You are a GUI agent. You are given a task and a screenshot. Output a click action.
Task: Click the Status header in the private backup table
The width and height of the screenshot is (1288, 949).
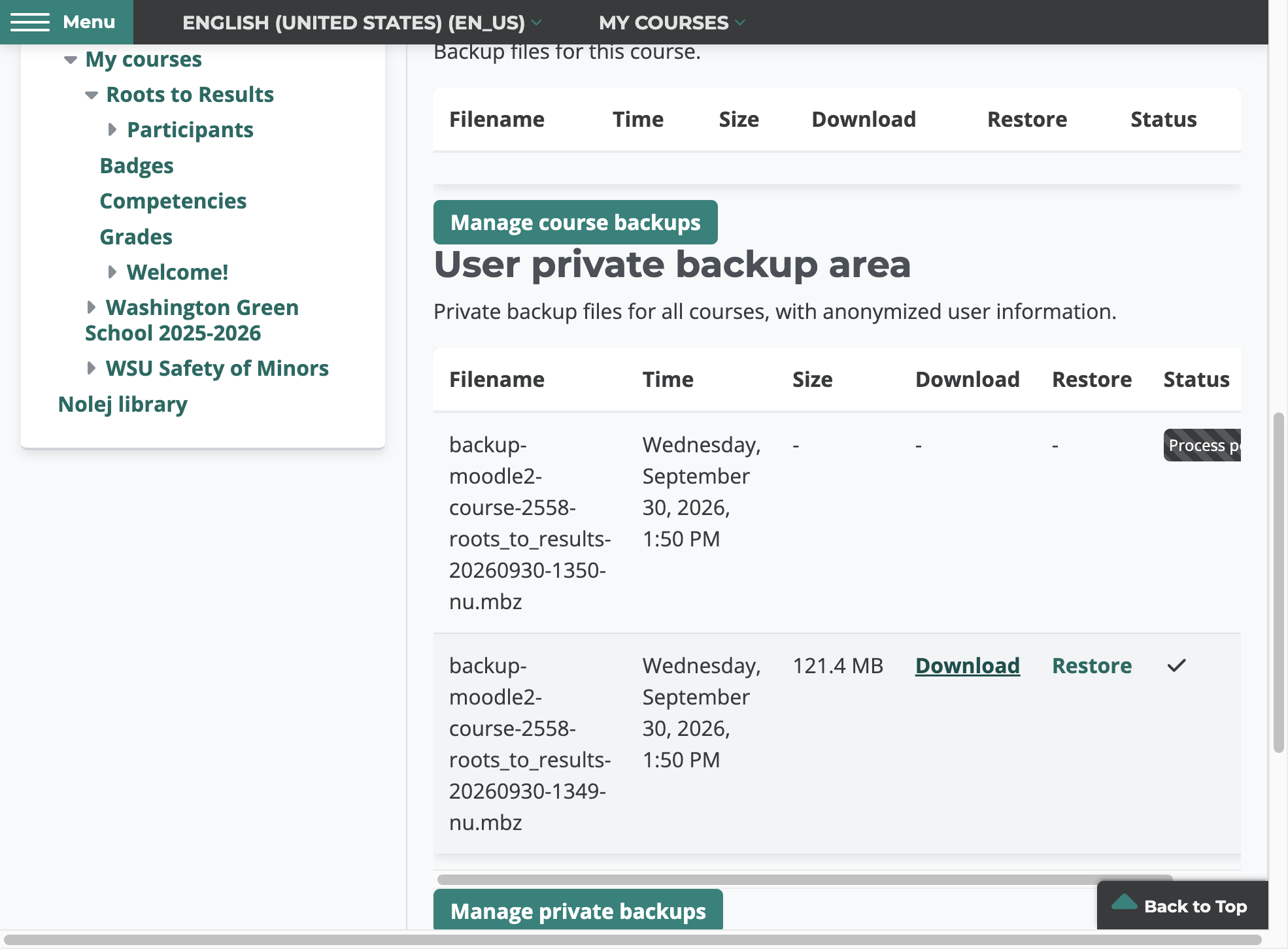point(1196,379)
